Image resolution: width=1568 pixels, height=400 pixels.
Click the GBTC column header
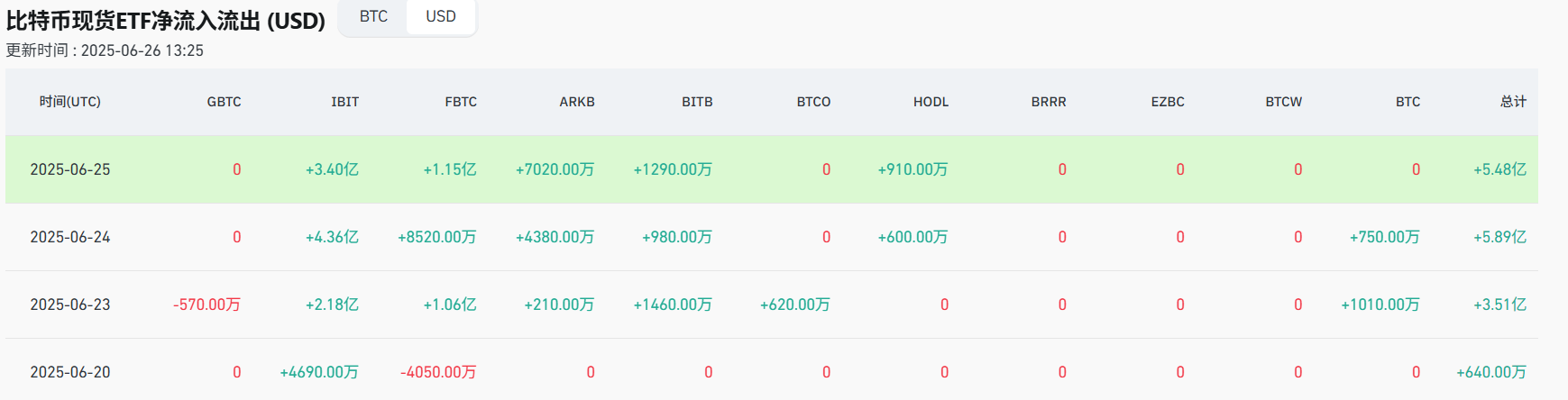tap(224, 102)
